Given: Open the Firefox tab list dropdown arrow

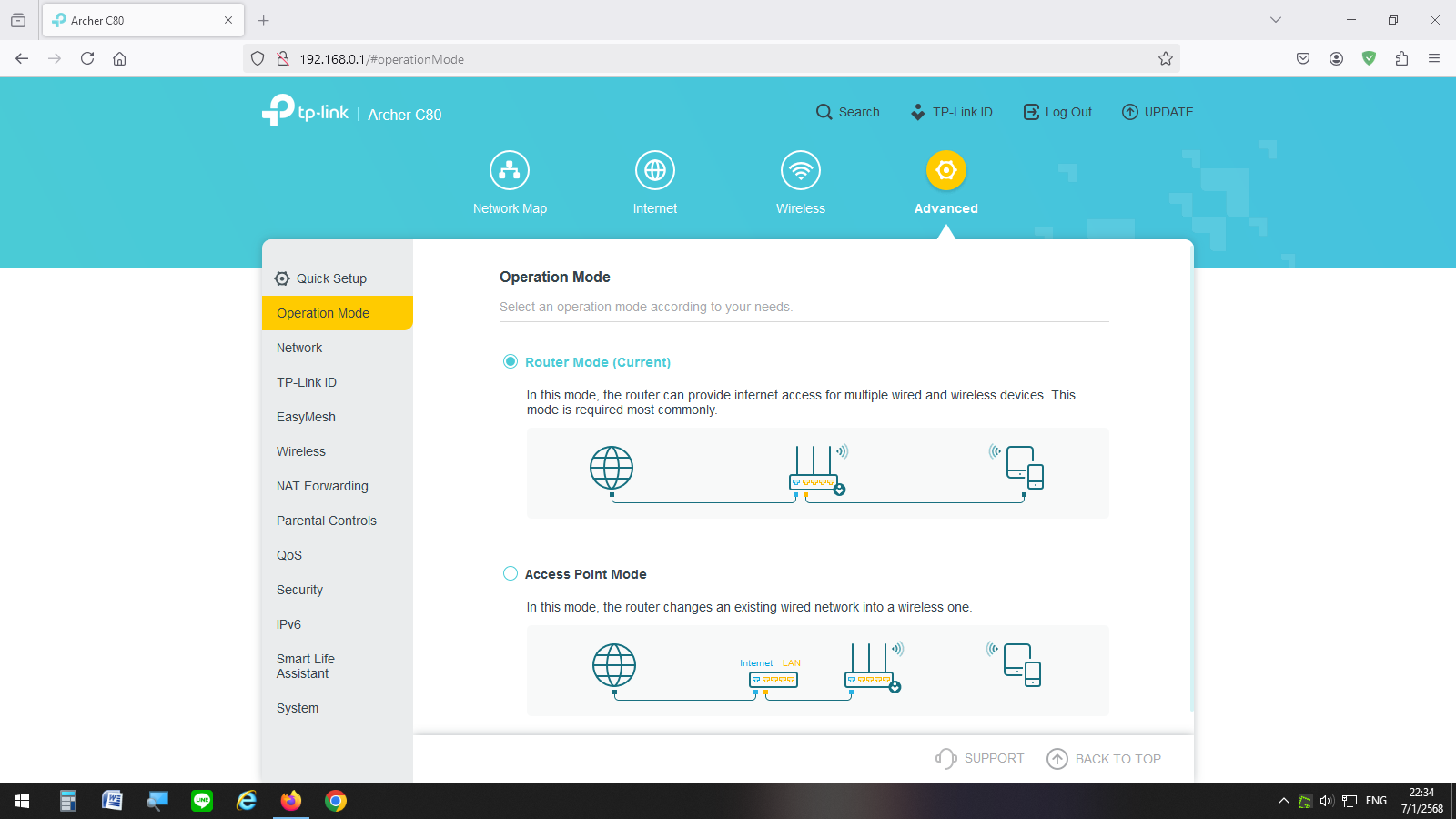Looking at the screenshot, I should [1276, 20].
